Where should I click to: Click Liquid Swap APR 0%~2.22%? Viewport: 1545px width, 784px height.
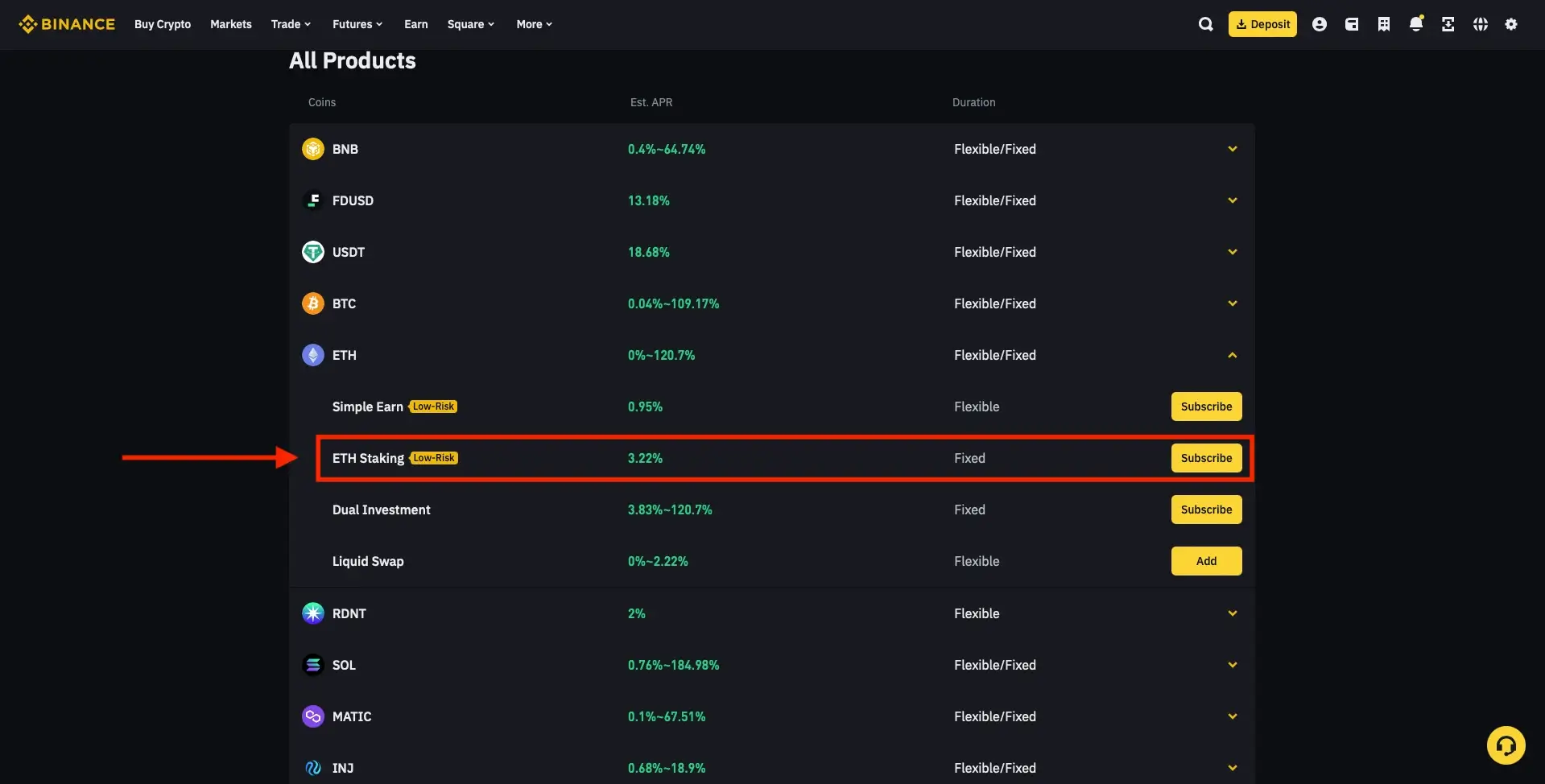coord(658,561)
